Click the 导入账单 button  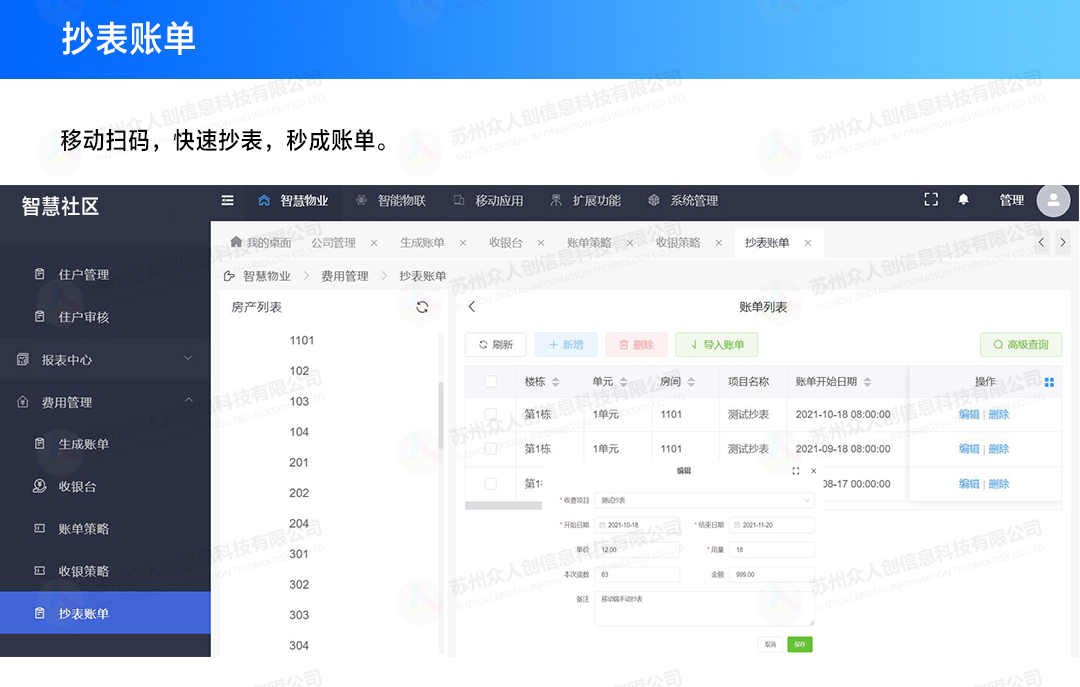click(x=716, y=345)
